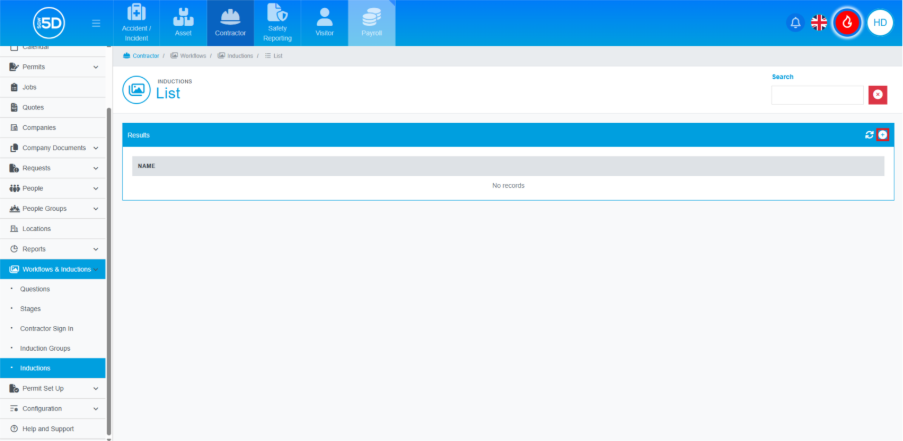Add a new induction with plus icon
Screen dimensions: 903x441
coord(882,135)
